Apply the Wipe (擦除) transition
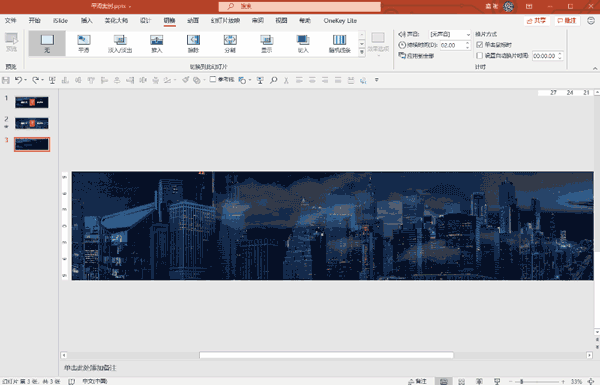 193,44
